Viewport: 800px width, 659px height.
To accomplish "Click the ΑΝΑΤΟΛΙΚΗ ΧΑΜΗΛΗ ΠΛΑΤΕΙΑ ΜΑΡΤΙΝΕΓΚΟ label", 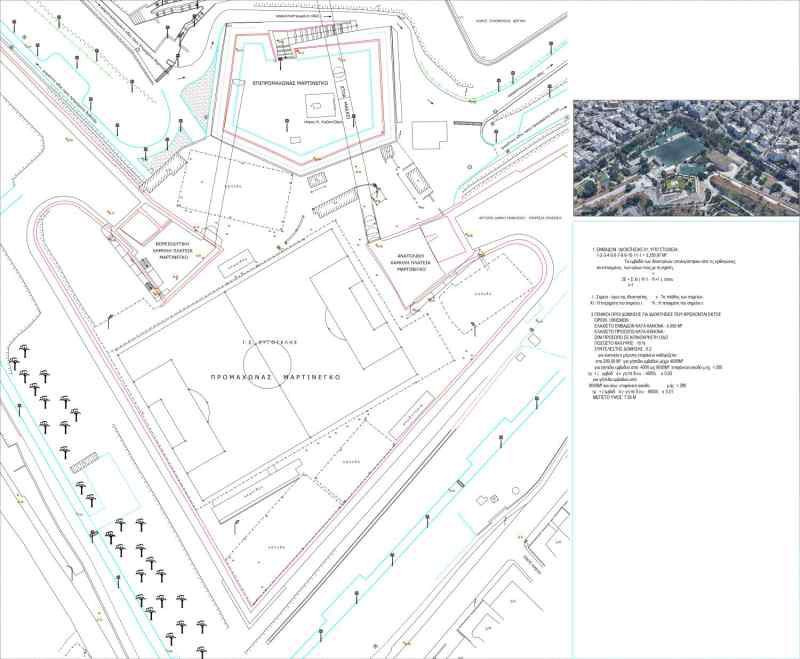I will point(411,262).
